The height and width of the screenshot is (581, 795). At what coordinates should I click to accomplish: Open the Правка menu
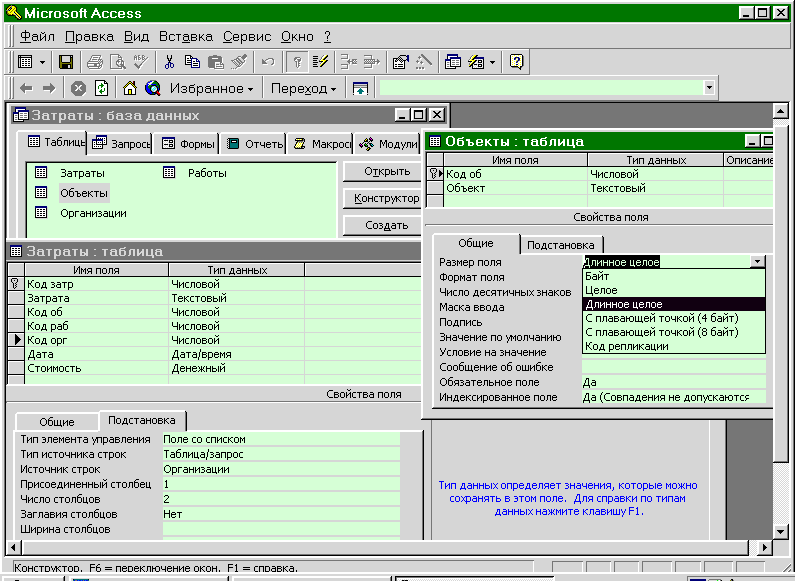pos(89,37)
